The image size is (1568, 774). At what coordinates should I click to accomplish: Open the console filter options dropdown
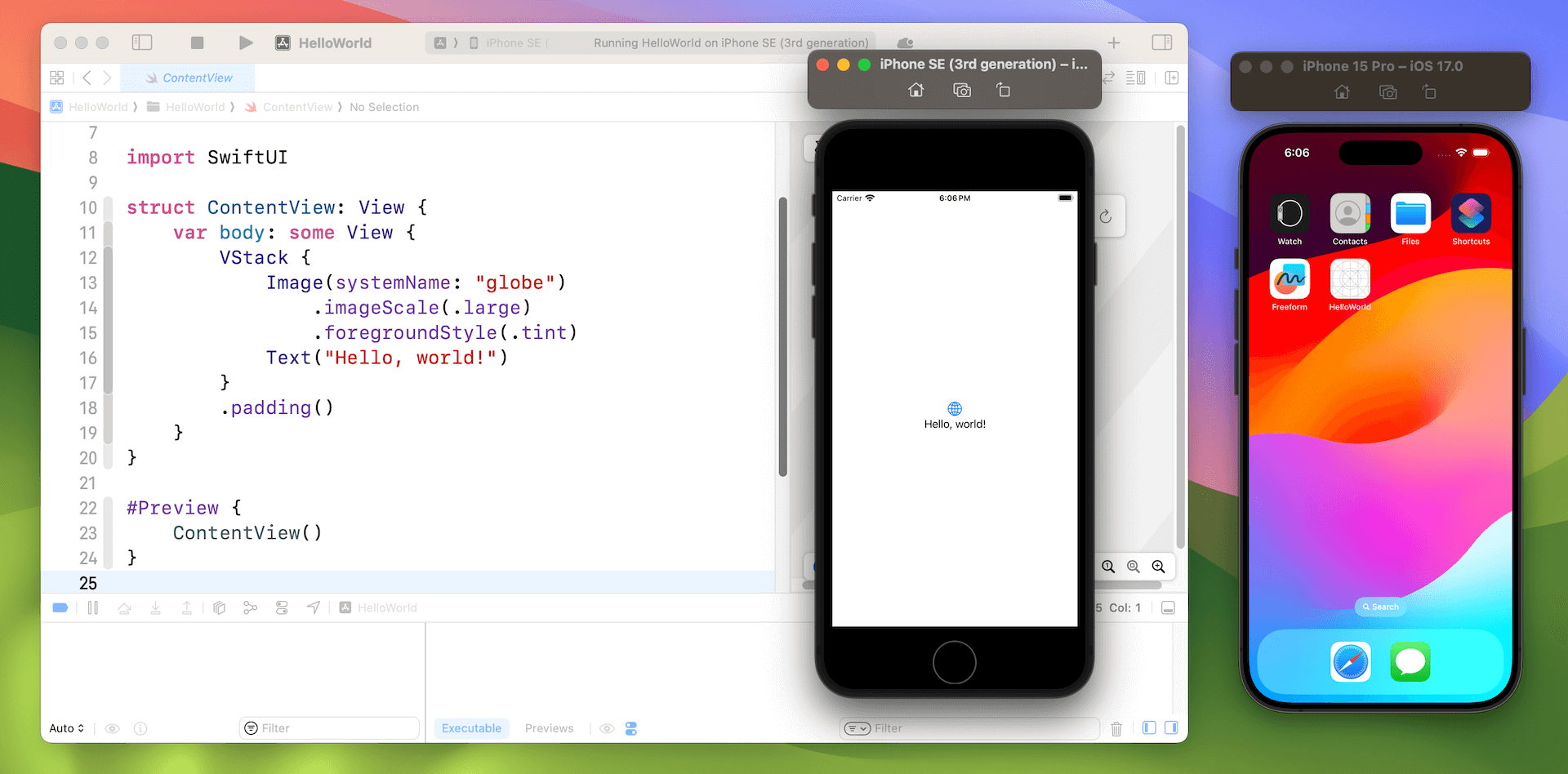pos(857,728)
